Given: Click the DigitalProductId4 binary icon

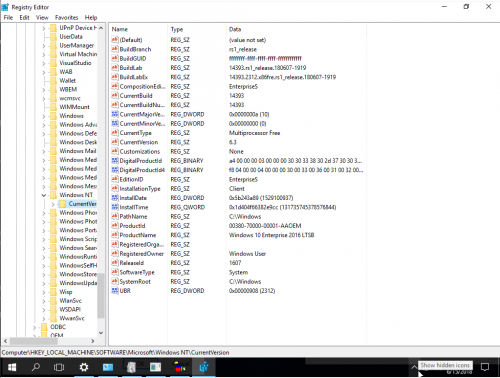Looking at the screenshot, I should coord(115,170).
